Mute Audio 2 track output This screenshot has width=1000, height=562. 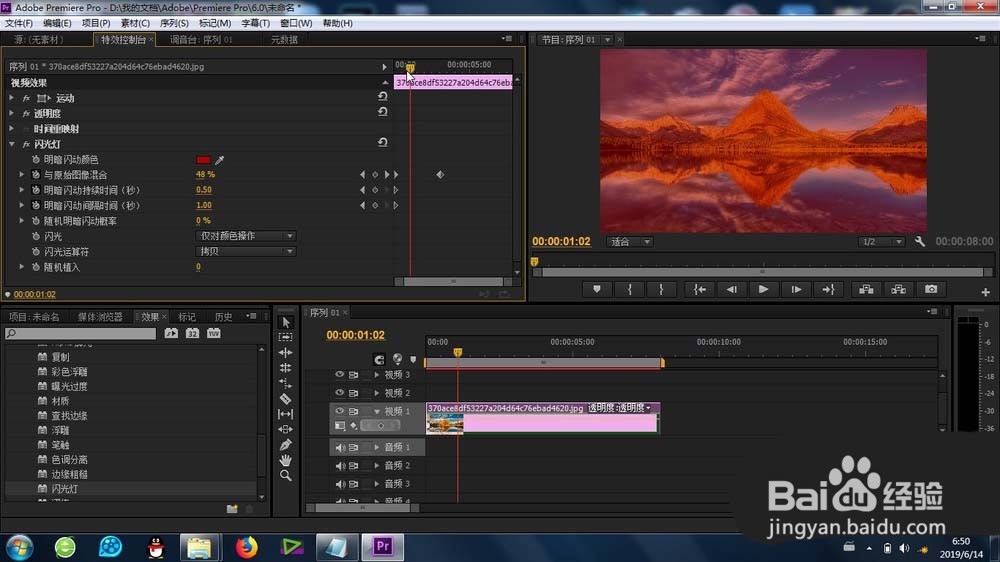pyautogui.click(x=340, y=466)
